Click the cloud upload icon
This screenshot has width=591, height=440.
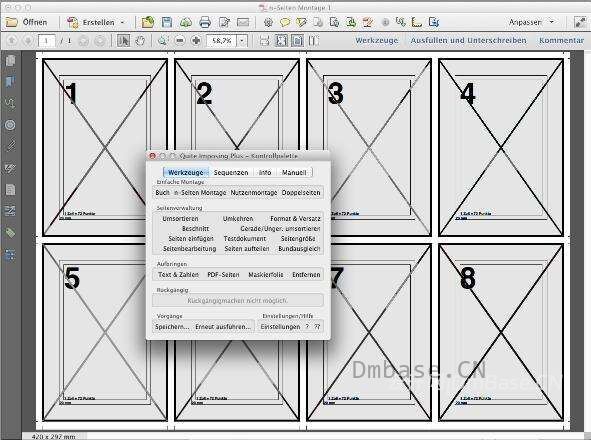(x=185, y=23)
